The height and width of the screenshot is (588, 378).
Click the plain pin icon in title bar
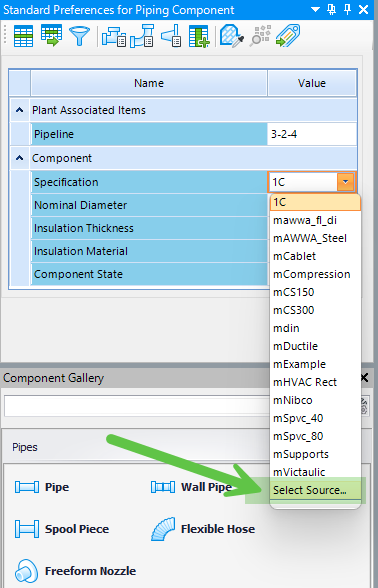(348, 9)
